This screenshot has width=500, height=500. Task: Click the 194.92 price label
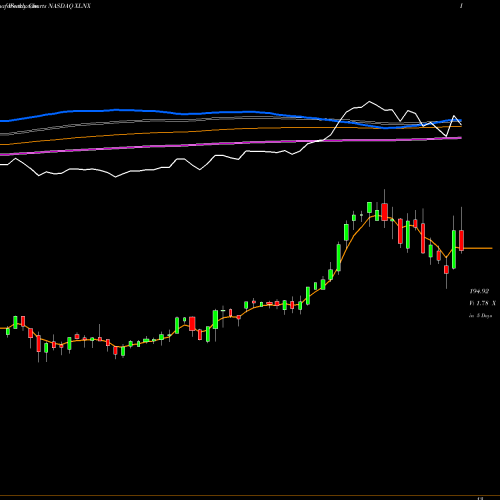point(479,291)
